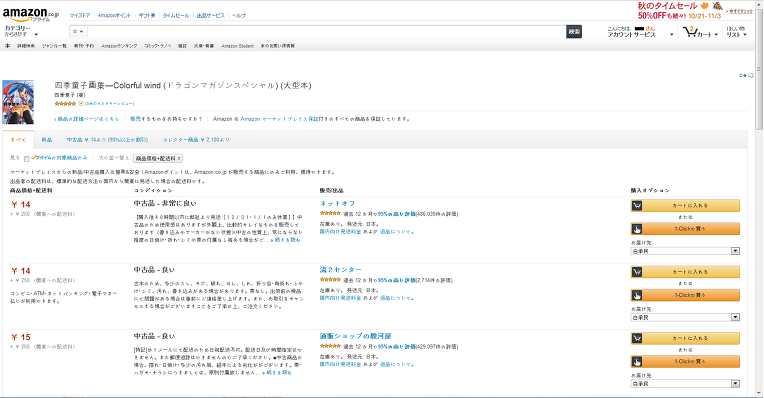Add ネットオフ offer to cart

click(685, 206)
